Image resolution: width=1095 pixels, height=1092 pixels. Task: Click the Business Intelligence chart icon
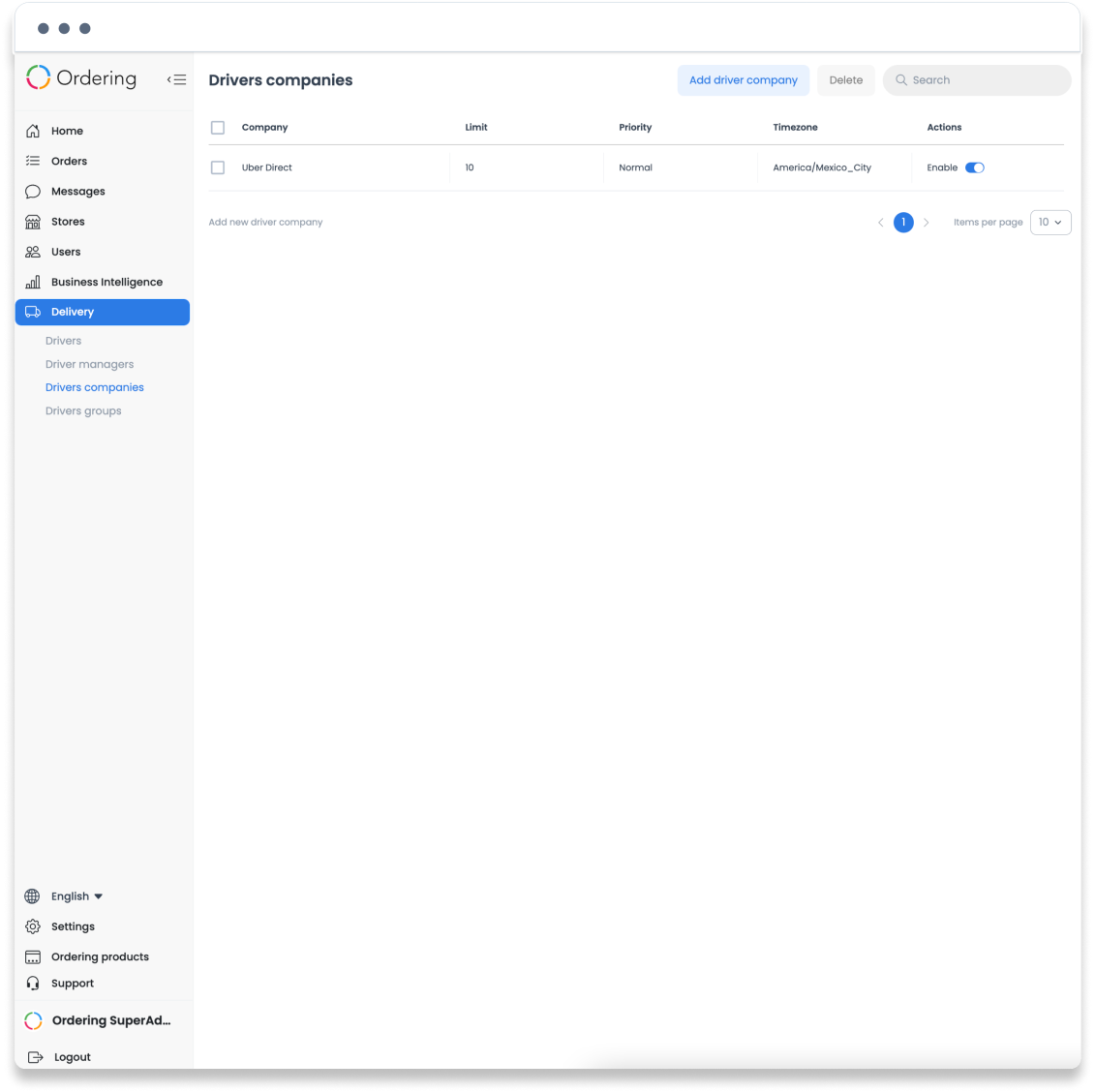(33, 282)
